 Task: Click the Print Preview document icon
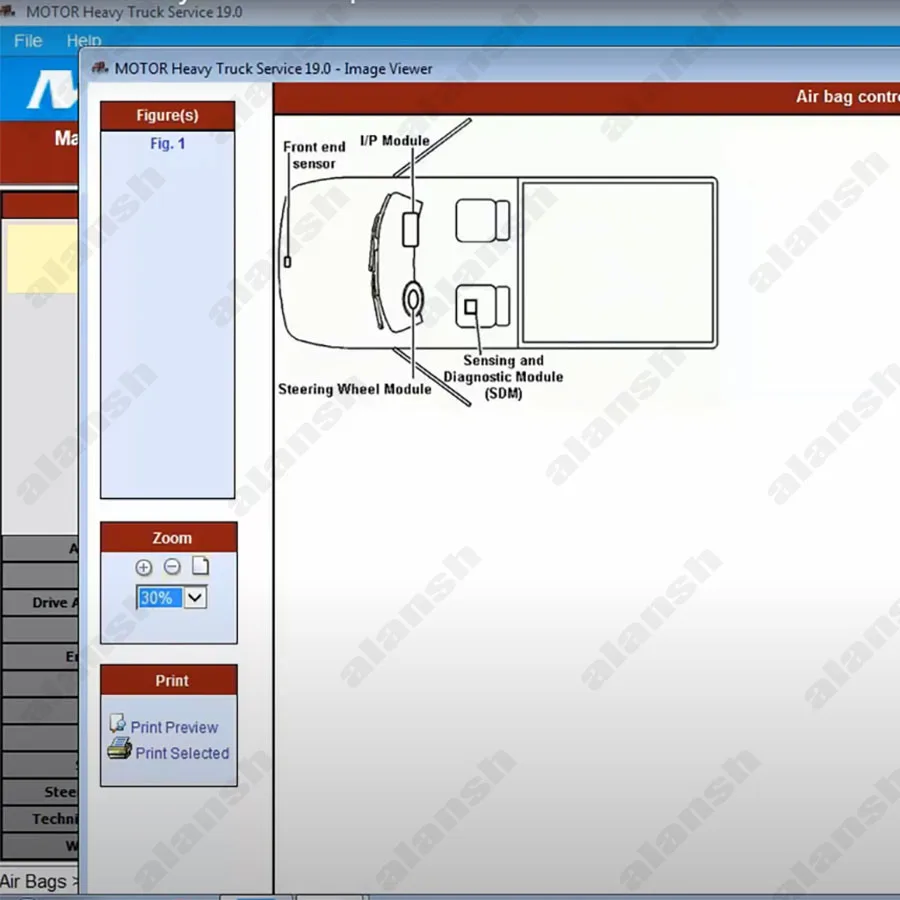[118, 724]
